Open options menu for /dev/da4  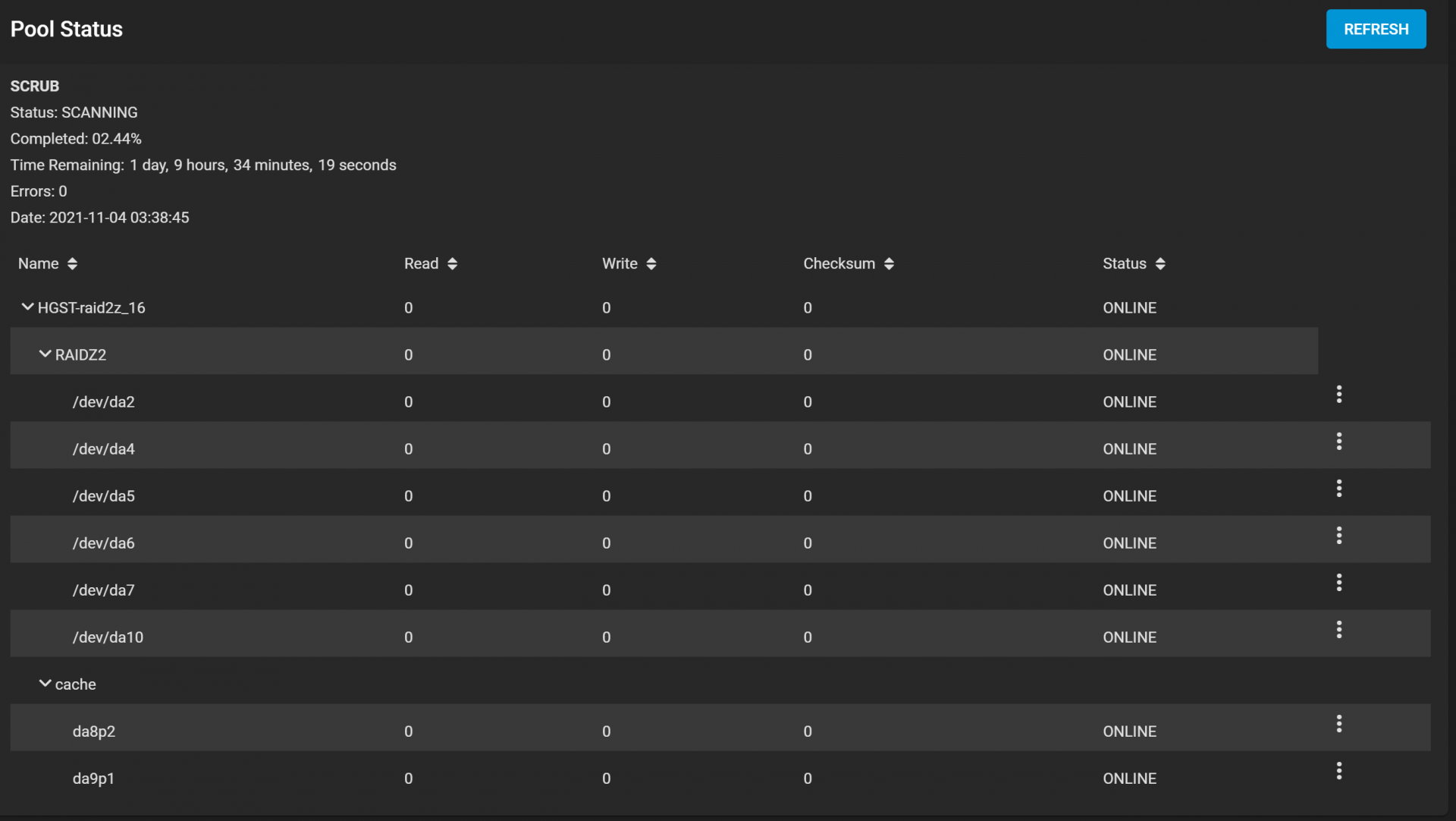(1339, 442)
